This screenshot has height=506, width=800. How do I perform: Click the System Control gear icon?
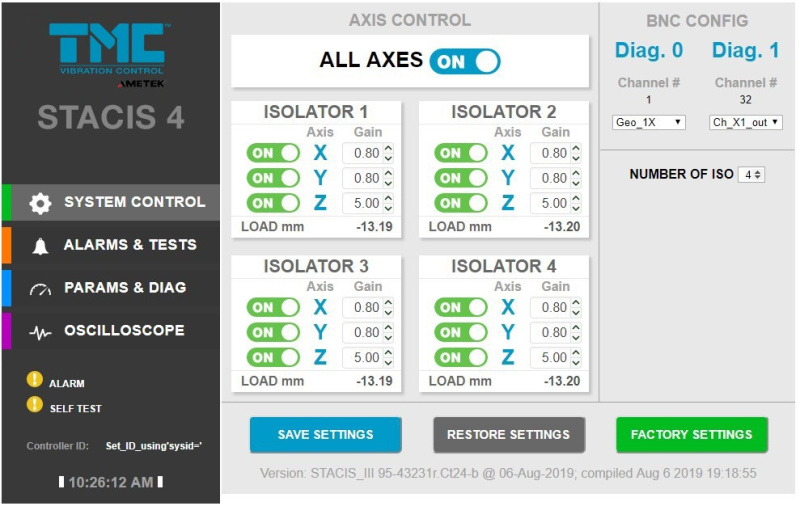coord(40,203)
